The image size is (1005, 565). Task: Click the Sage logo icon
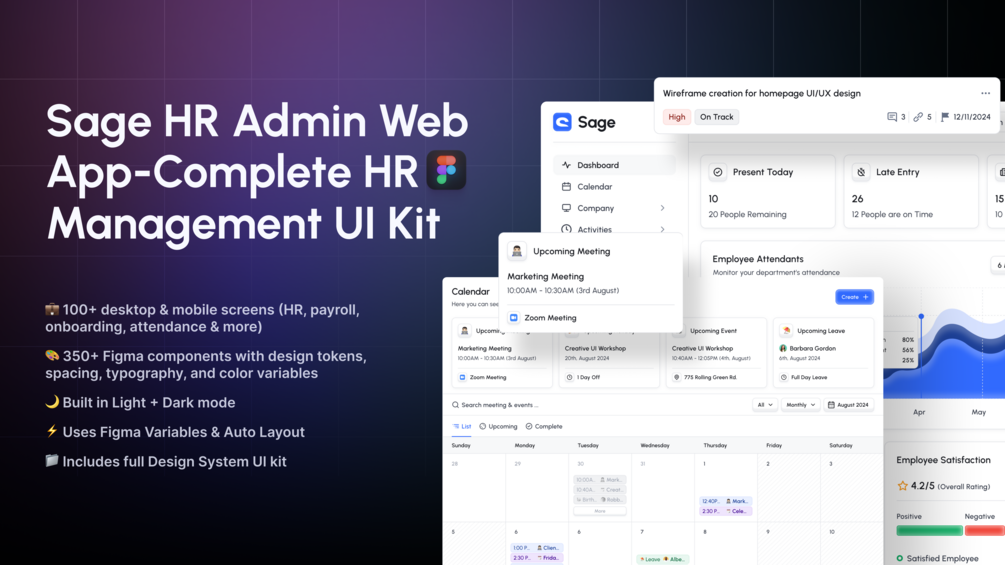(x=562, y=122)
